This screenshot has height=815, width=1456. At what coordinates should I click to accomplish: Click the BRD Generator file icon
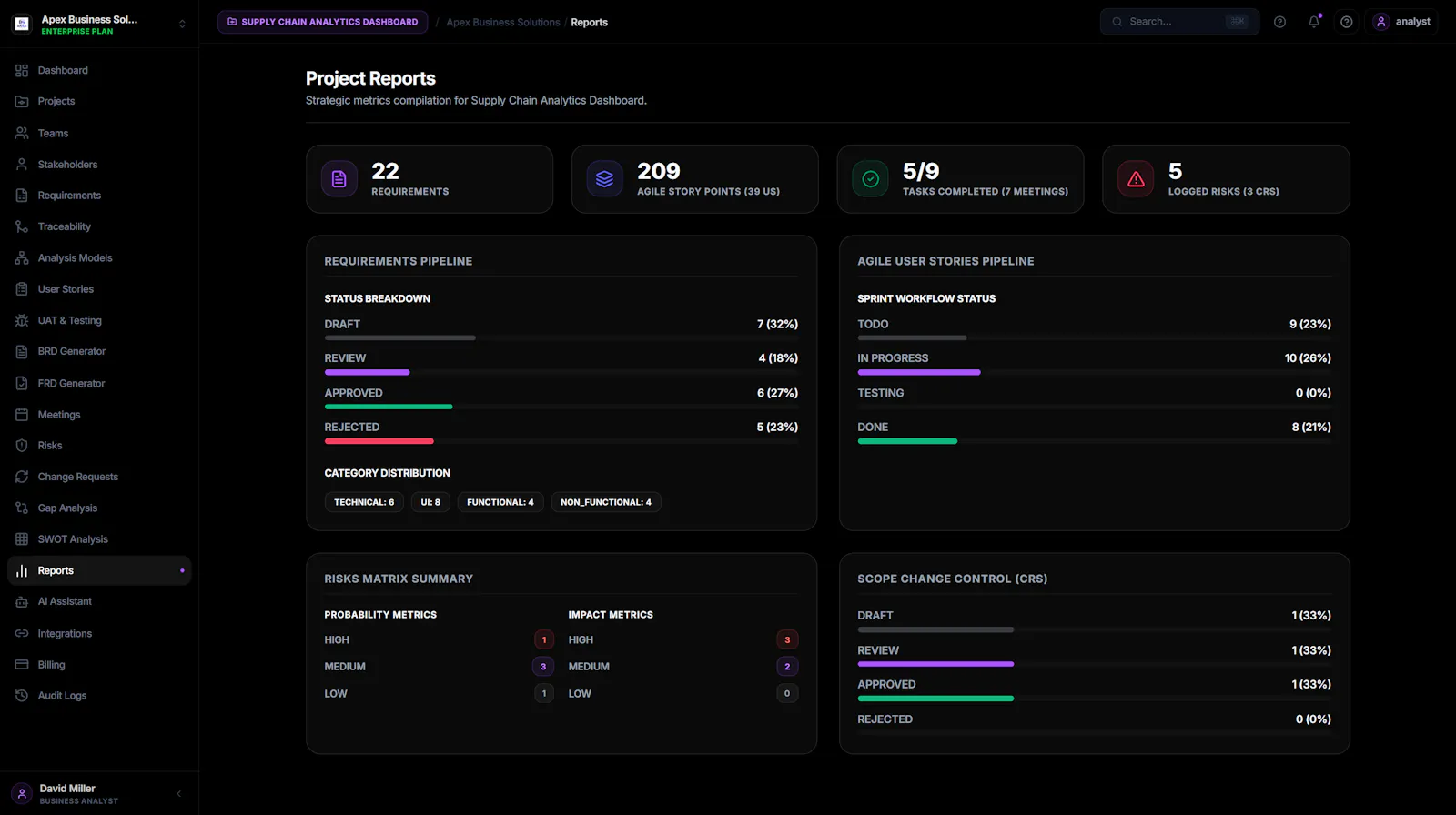tap(22, 351)
